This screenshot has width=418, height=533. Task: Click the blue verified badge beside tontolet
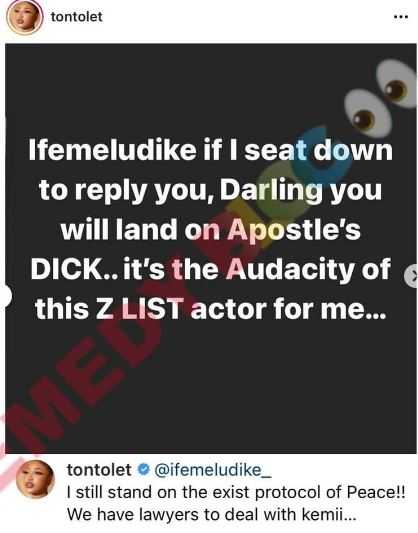pos(143,470)
